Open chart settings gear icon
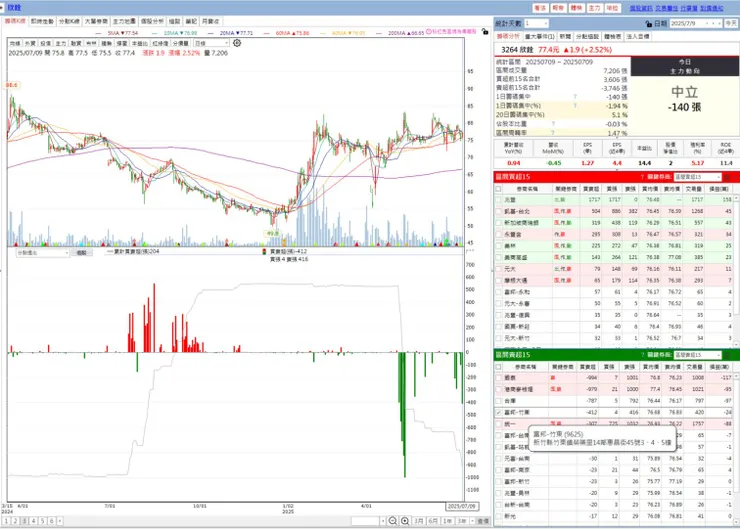The height and width of the screenshot is (529, 740). (x=237, y=43)
